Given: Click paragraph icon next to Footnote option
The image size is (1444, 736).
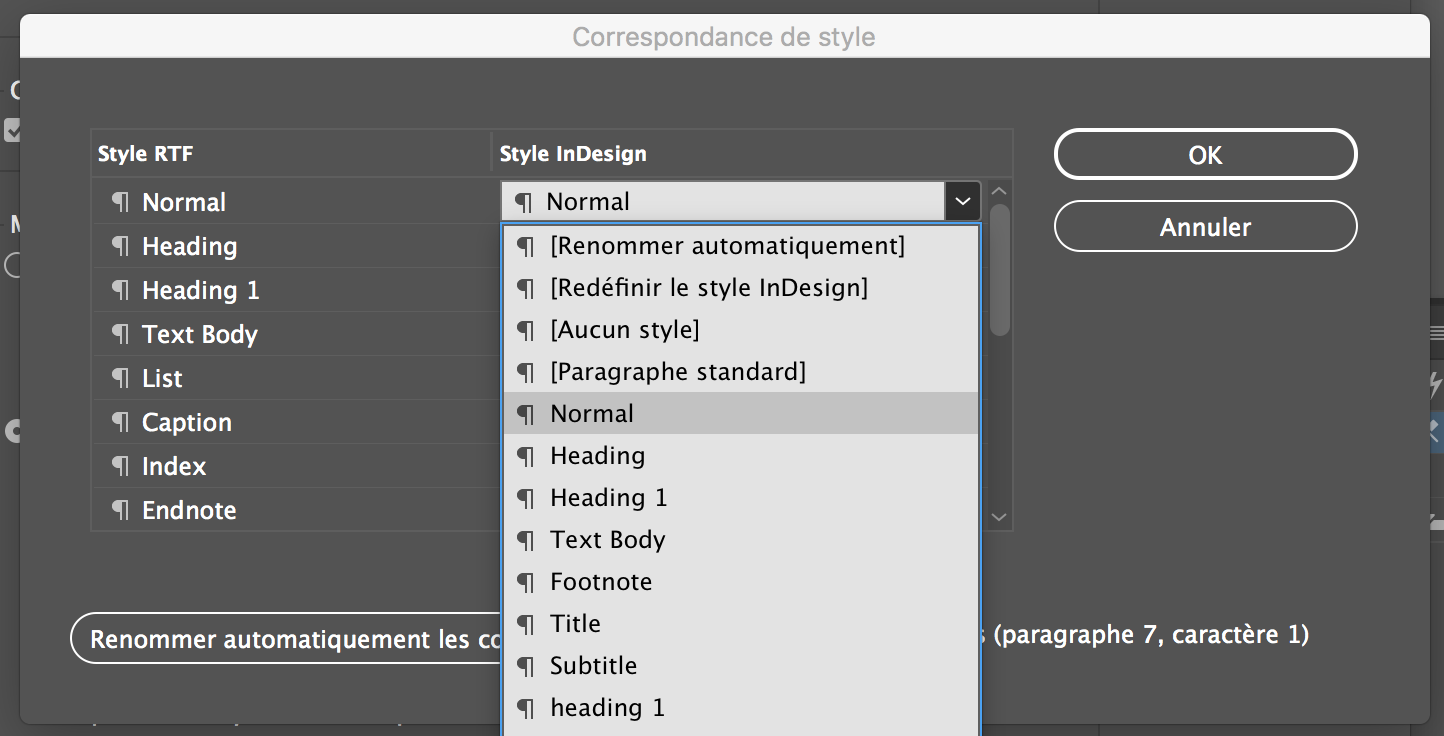Looking at the screenshot, I should (x=525, y=582).
